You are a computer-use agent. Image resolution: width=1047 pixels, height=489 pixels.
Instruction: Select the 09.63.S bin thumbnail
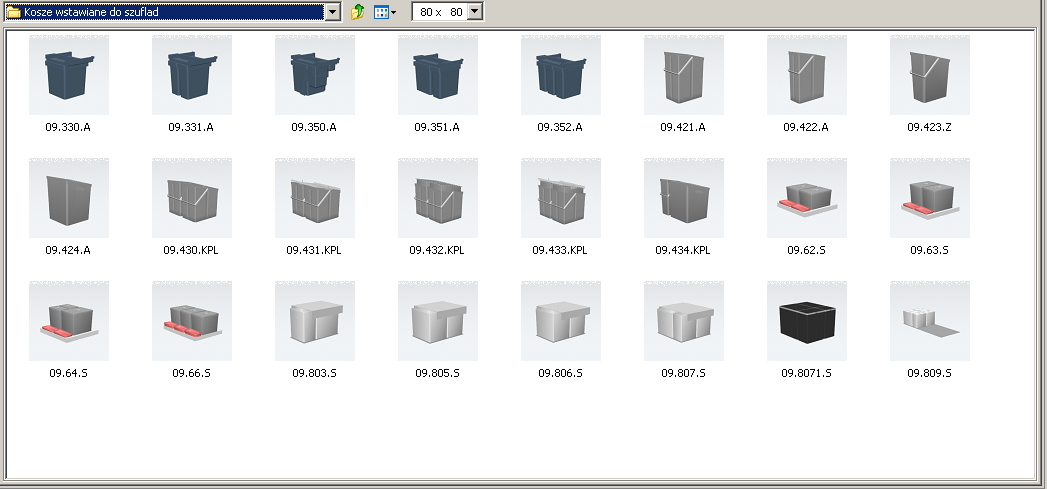(x=929, y=198)
